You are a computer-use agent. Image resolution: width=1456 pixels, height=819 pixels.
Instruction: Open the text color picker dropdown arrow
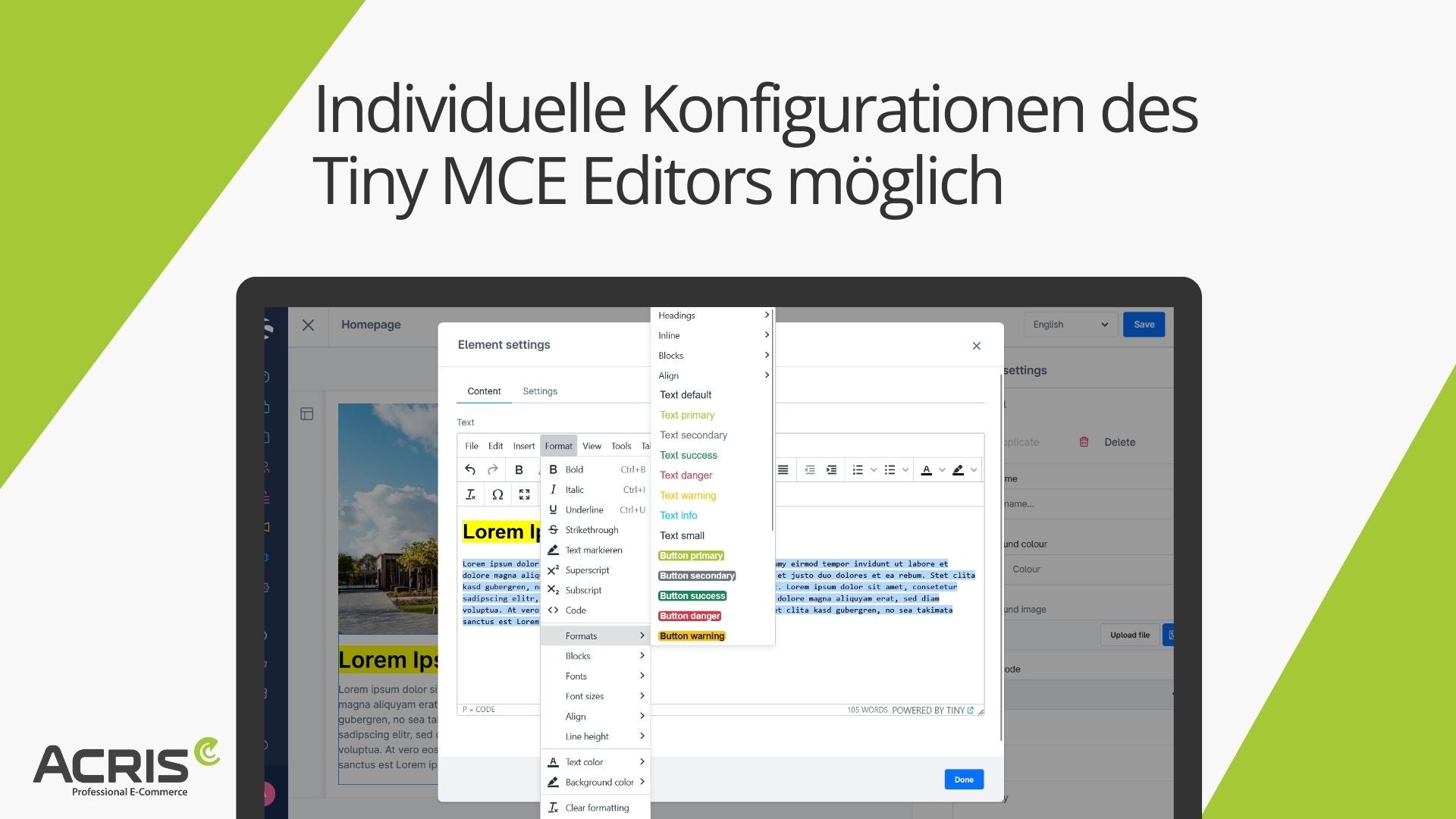pyautogui.click(x=943, y=470)
